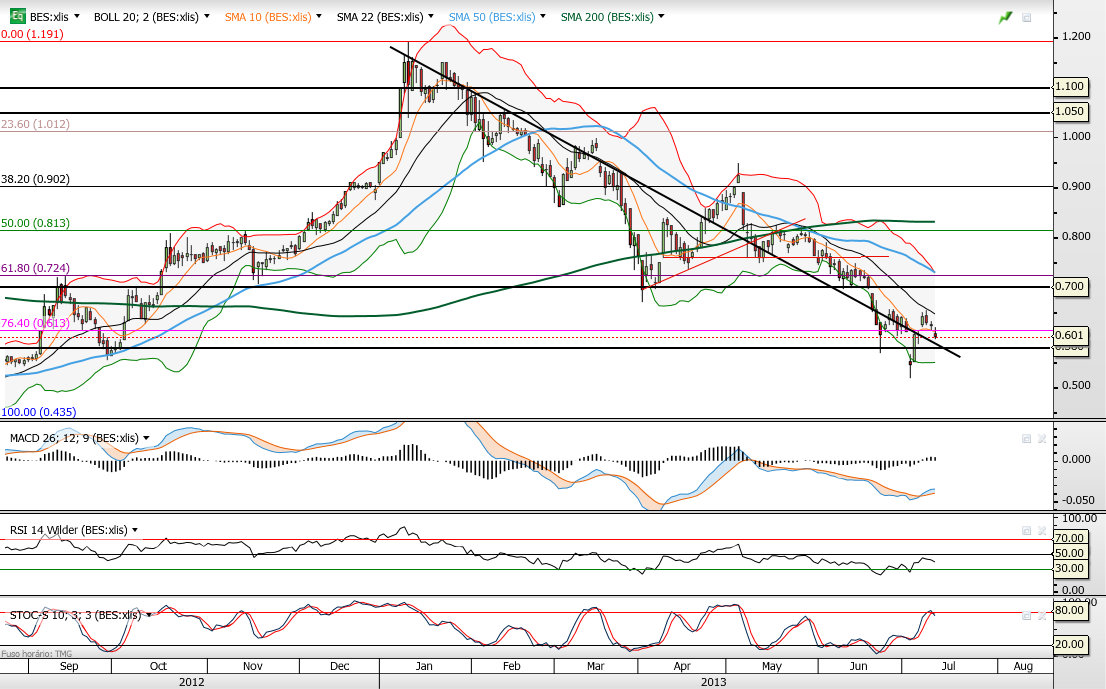Maximize the MACD panel
The width and height of the screenshot is (1106, 689).
(x=1027, y=439)
